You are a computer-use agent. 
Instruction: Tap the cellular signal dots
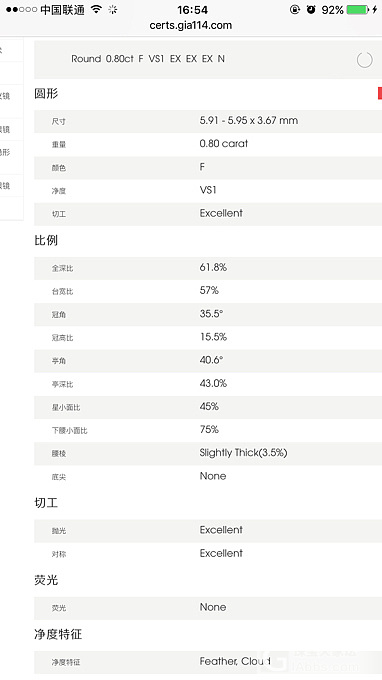[x=21, y=10]
